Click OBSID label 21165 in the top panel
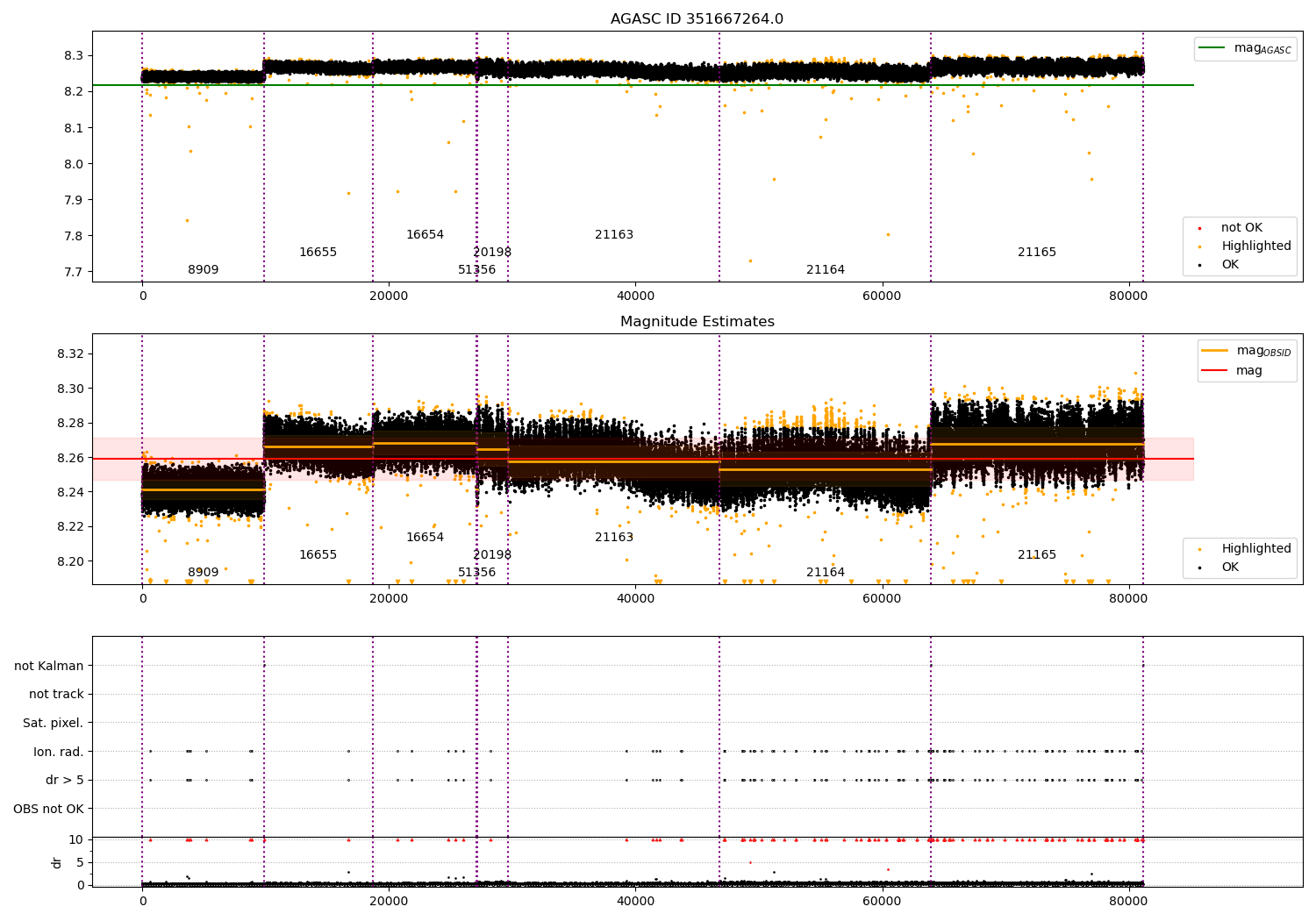This screenshot has width=1316, height=921. tap(1037, 253)
